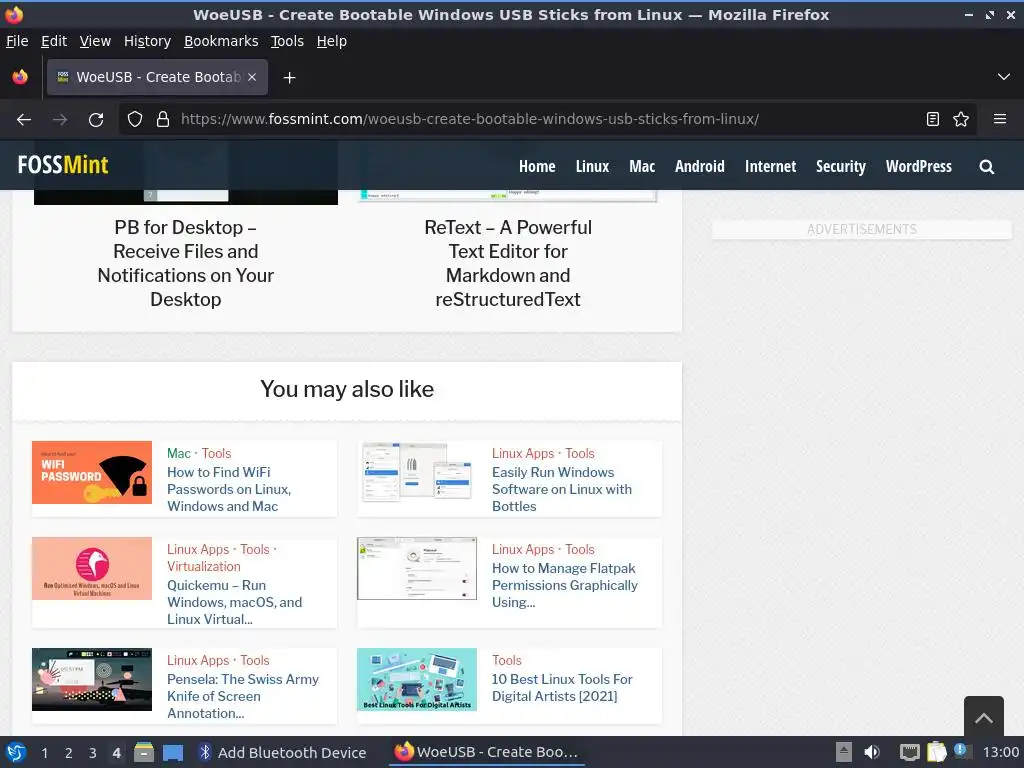The width and height of the screenshot is (1024, 768).
Task: Switch to virtual desktop 1
Action: 44,753
